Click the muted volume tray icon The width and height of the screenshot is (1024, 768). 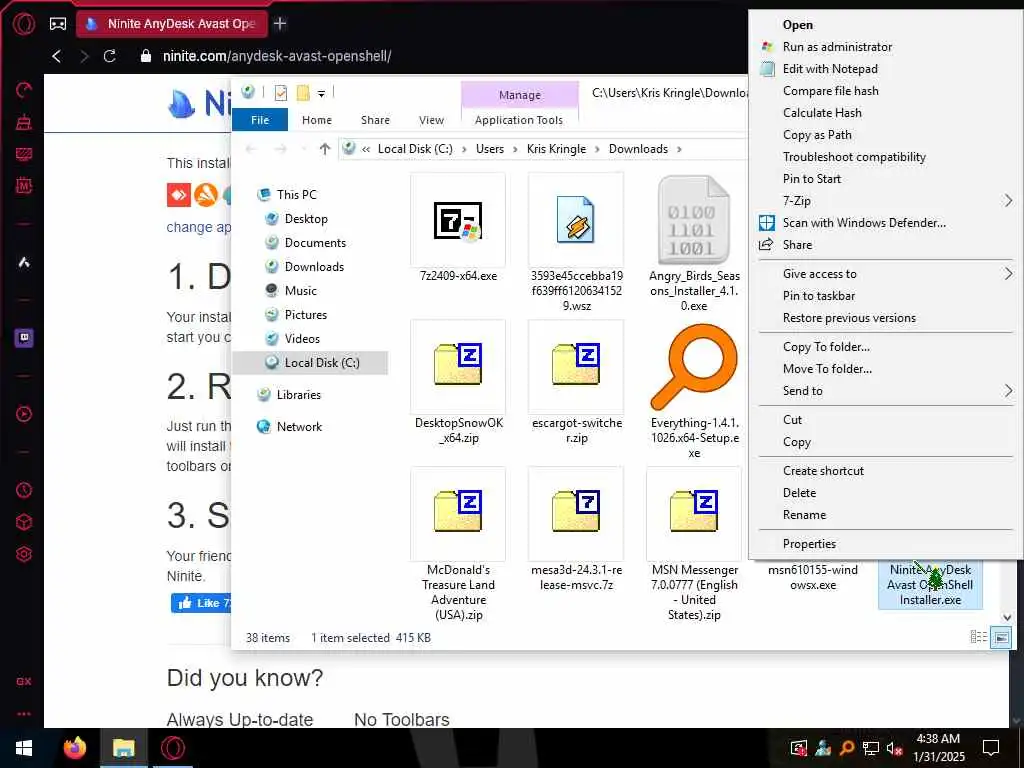click(894, 748)
